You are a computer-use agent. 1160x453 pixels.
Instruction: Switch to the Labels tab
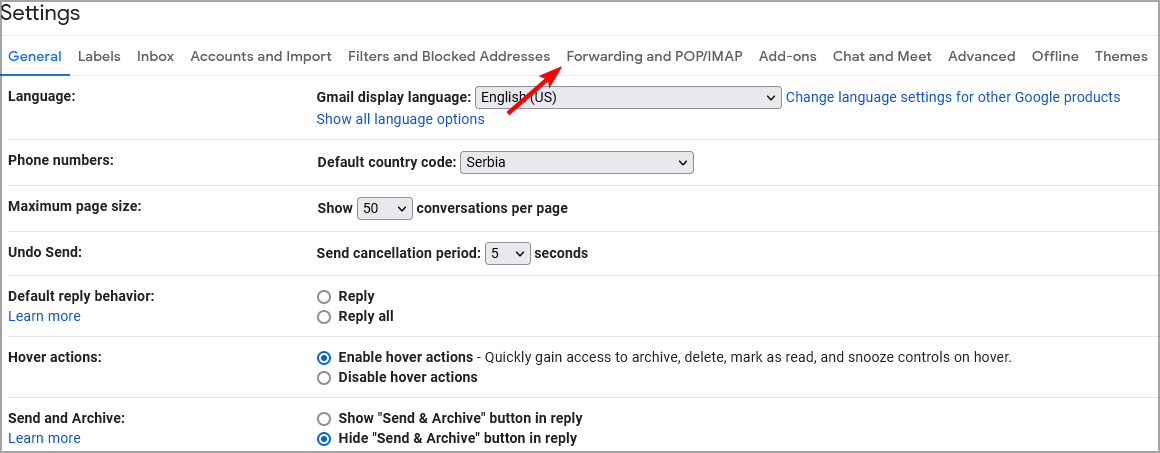coord(99,56)
